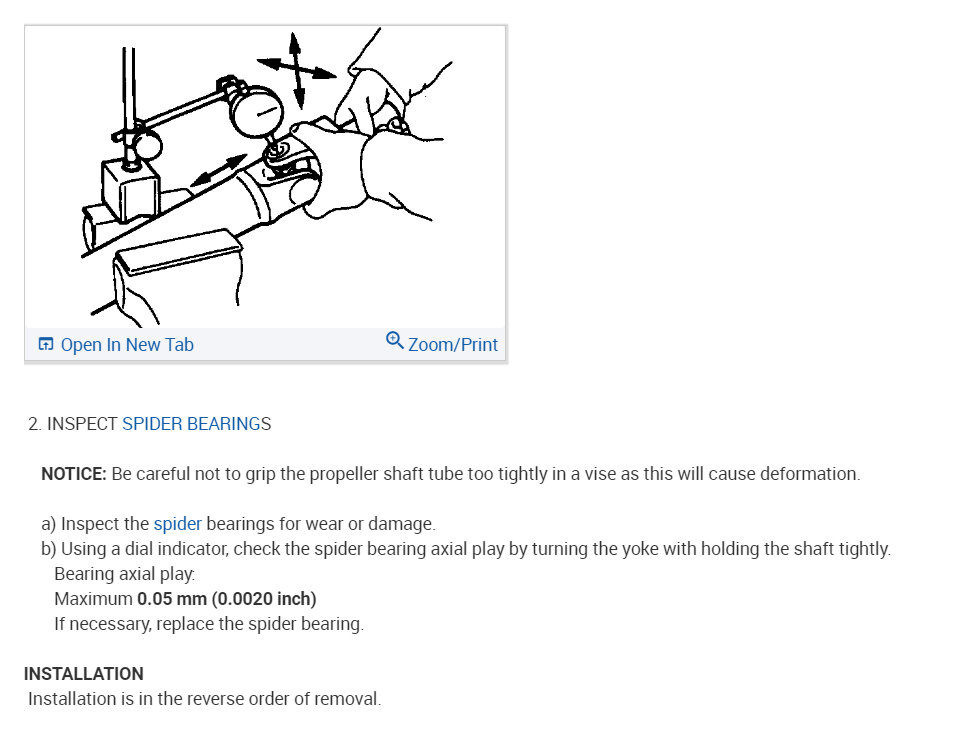Click the dial indicator gauge in the diagram

click(x=257, y=112)
